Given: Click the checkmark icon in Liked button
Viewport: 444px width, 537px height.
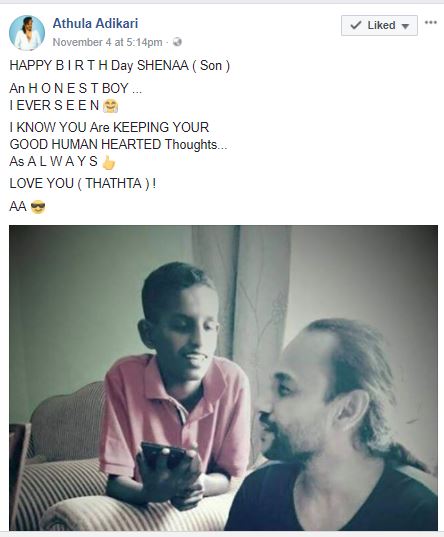Looking at the screenshot, I should tap(356, 25).
